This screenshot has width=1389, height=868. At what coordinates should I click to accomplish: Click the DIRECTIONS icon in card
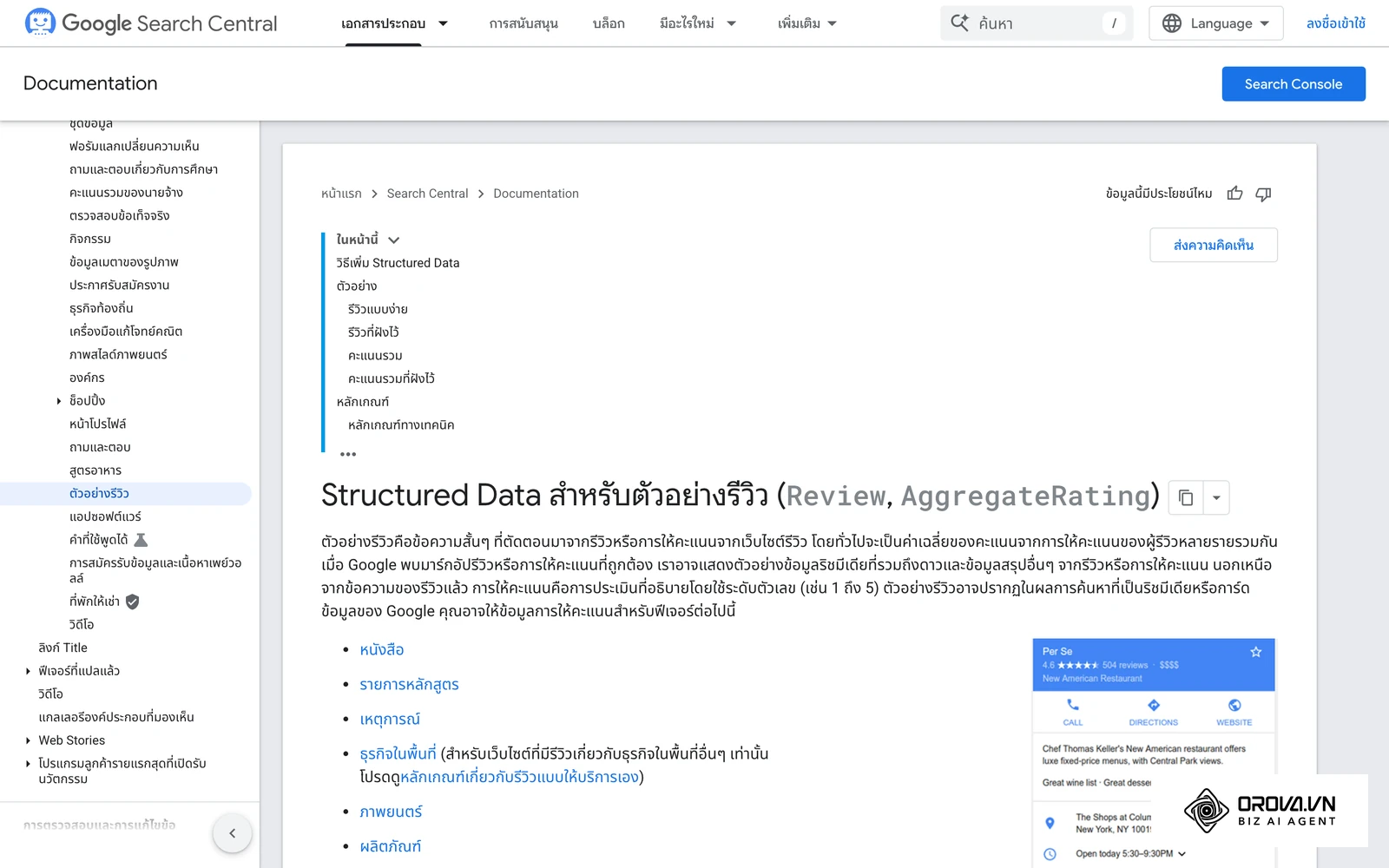(x=1153, y=705)
